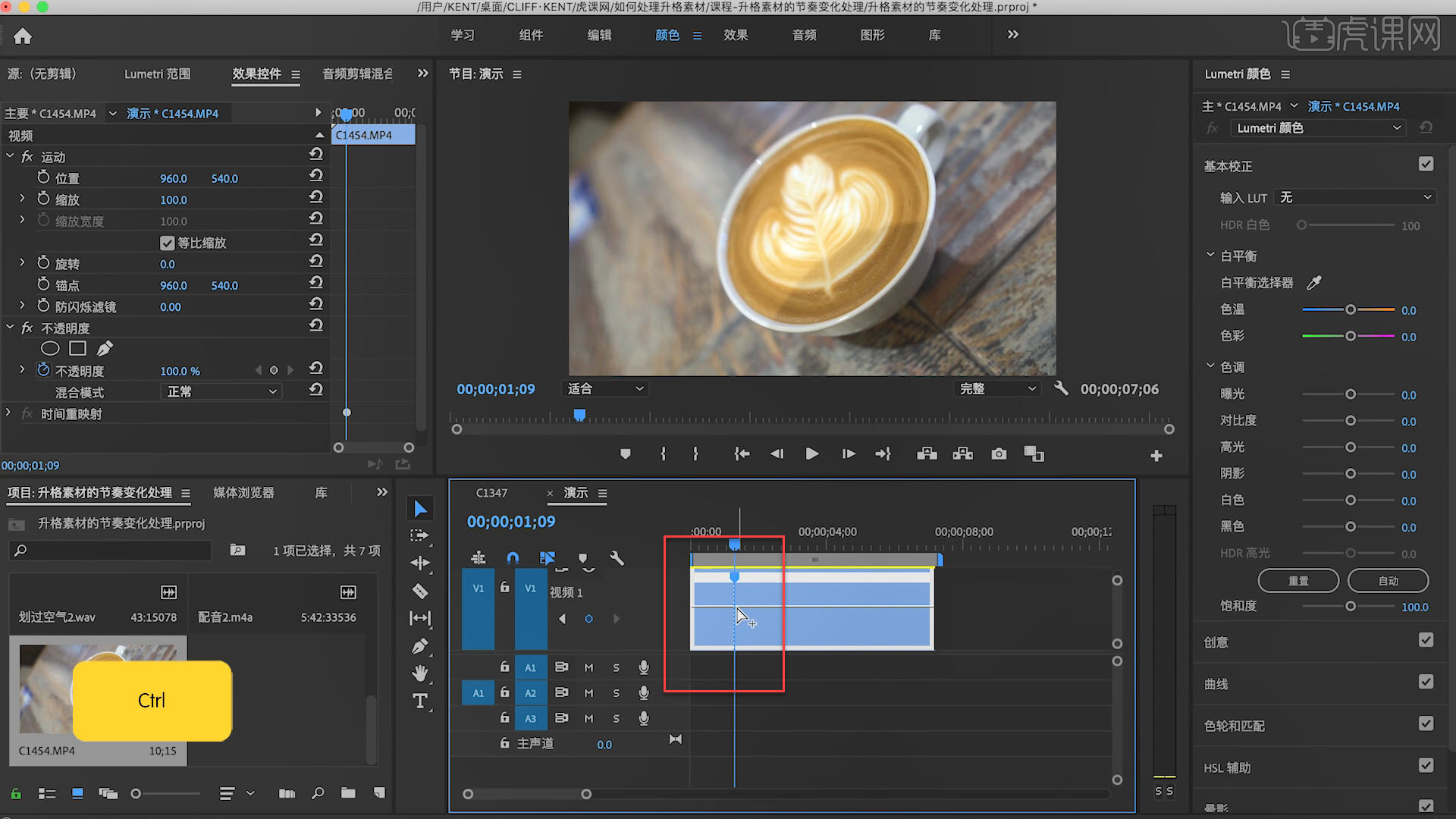The height and width of the screenshot is (819, 1456).
Task: Open the Lumetri Scopes tab
Action: pos(158,74)
